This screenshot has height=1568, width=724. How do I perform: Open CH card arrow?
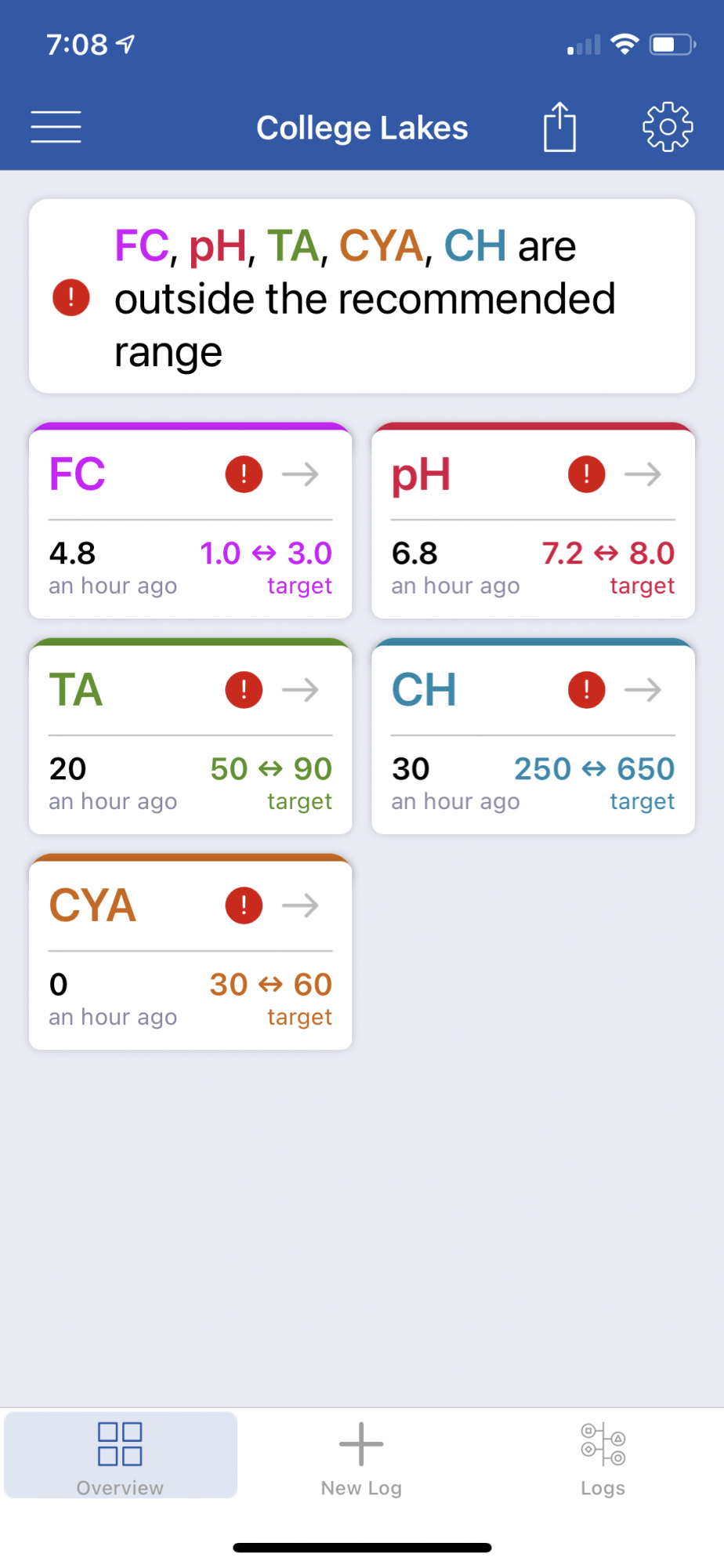[643, 690]
